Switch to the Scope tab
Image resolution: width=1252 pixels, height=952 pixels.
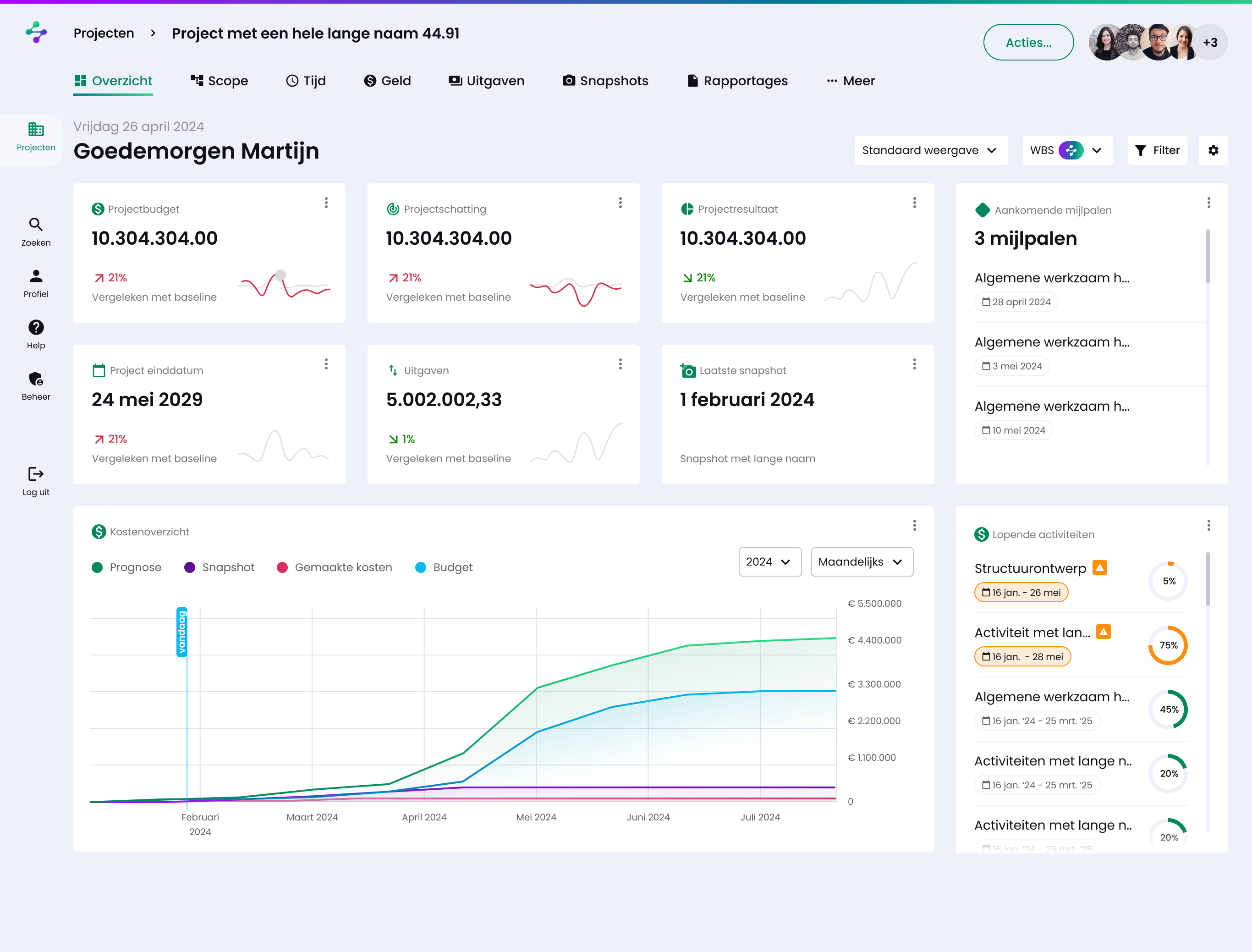[x=219, y=81]
